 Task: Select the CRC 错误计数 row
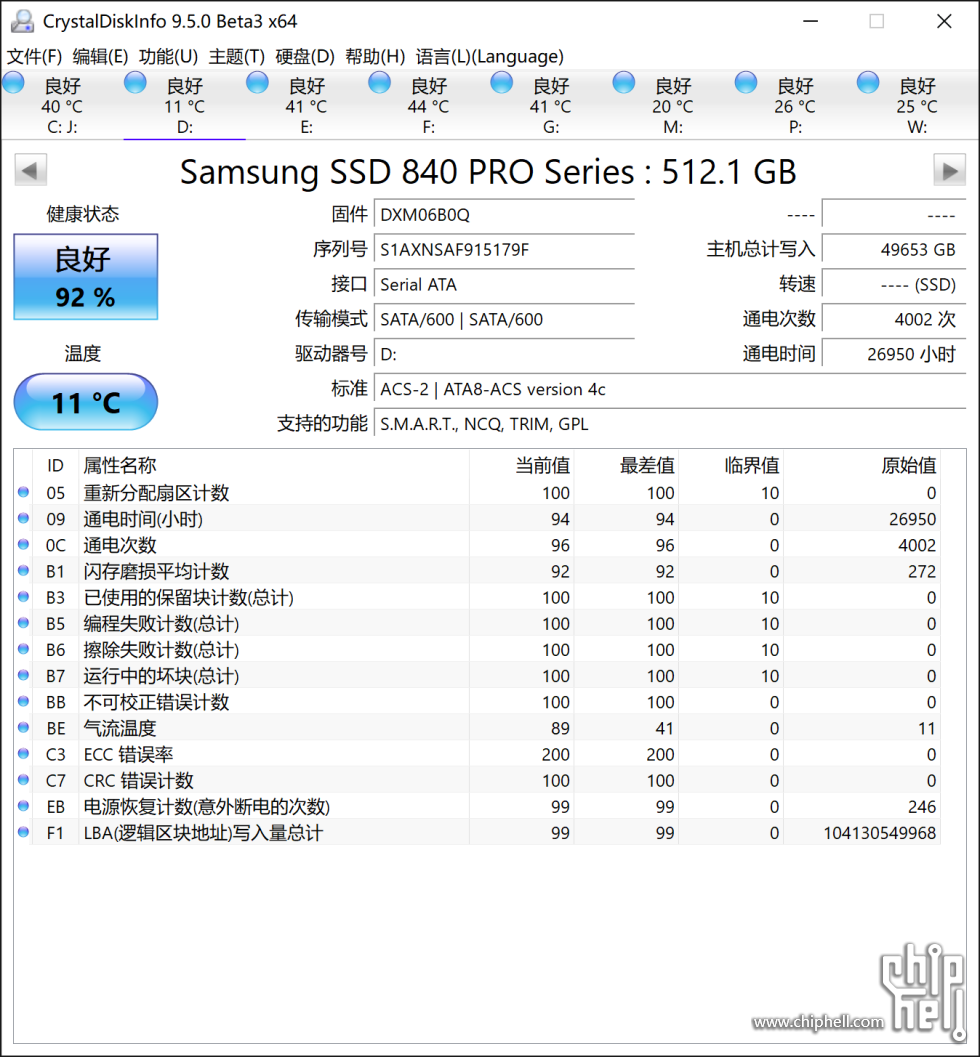tap(477, 781)
